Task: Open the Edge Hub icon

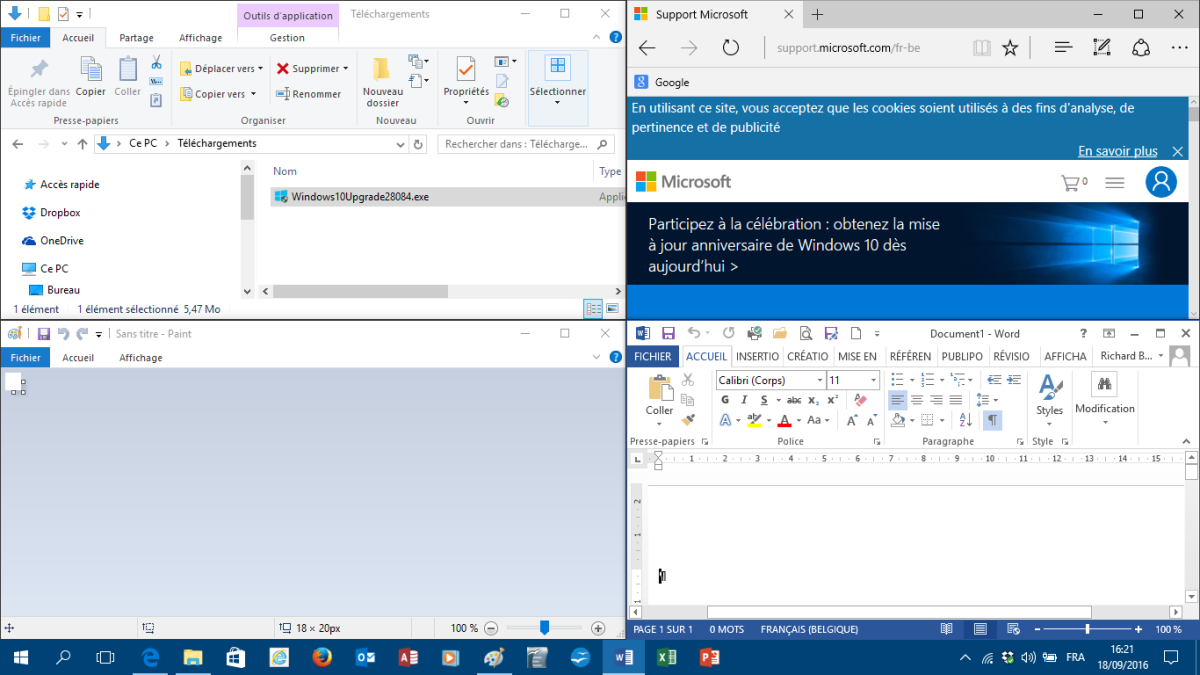Action: pyautogui.click(x=1063, y=47)
